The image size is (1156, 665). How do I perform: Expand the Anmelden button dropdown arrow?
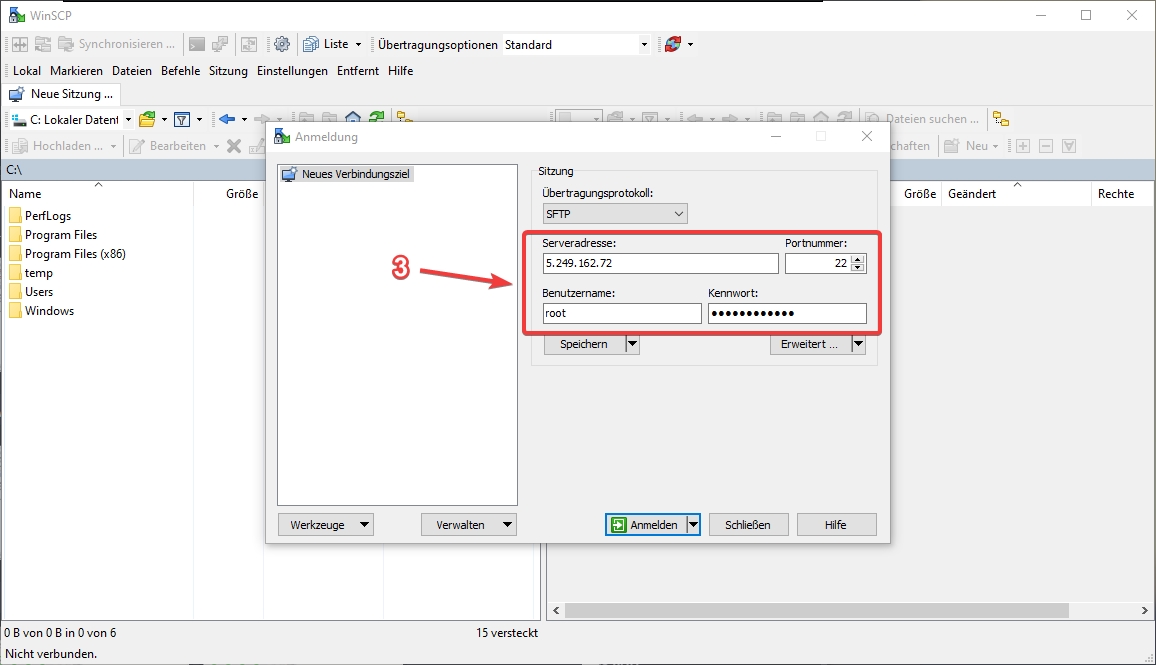[x=693, y=525]
